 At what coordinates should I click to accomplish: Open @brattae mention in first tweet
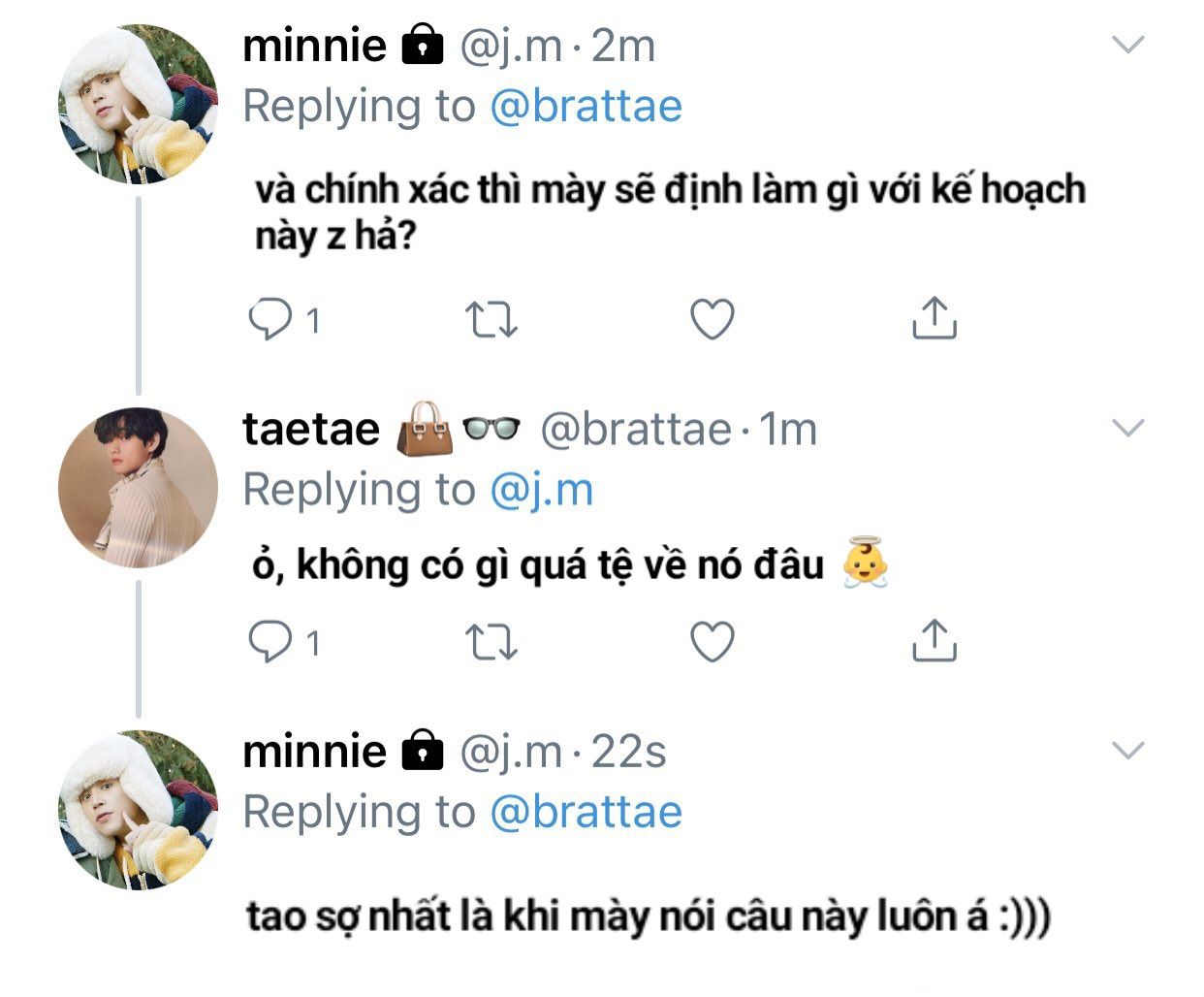(x=586, y=106)
